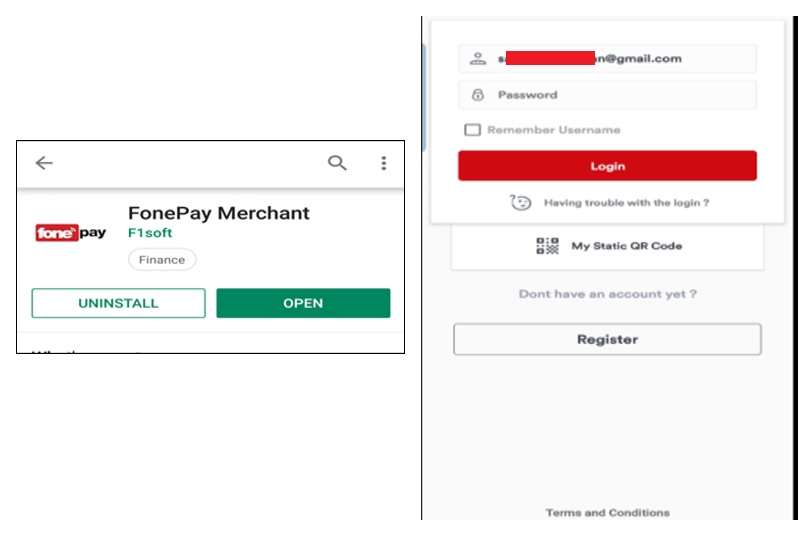Focus the Password input field
This screenshot has height=535, width=811.
coord(620,95)
